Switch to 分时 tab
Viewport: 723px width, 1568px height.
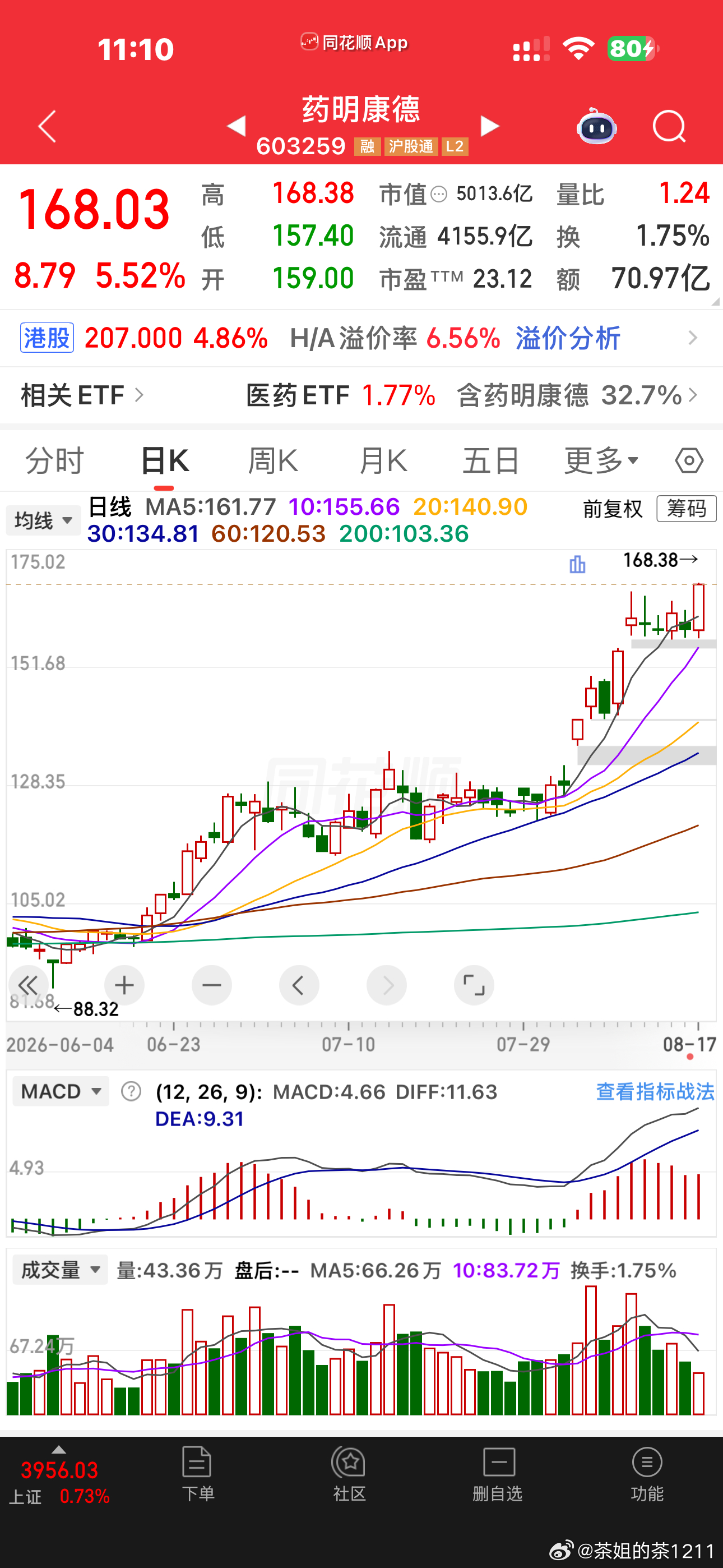[x=54, y=461]
